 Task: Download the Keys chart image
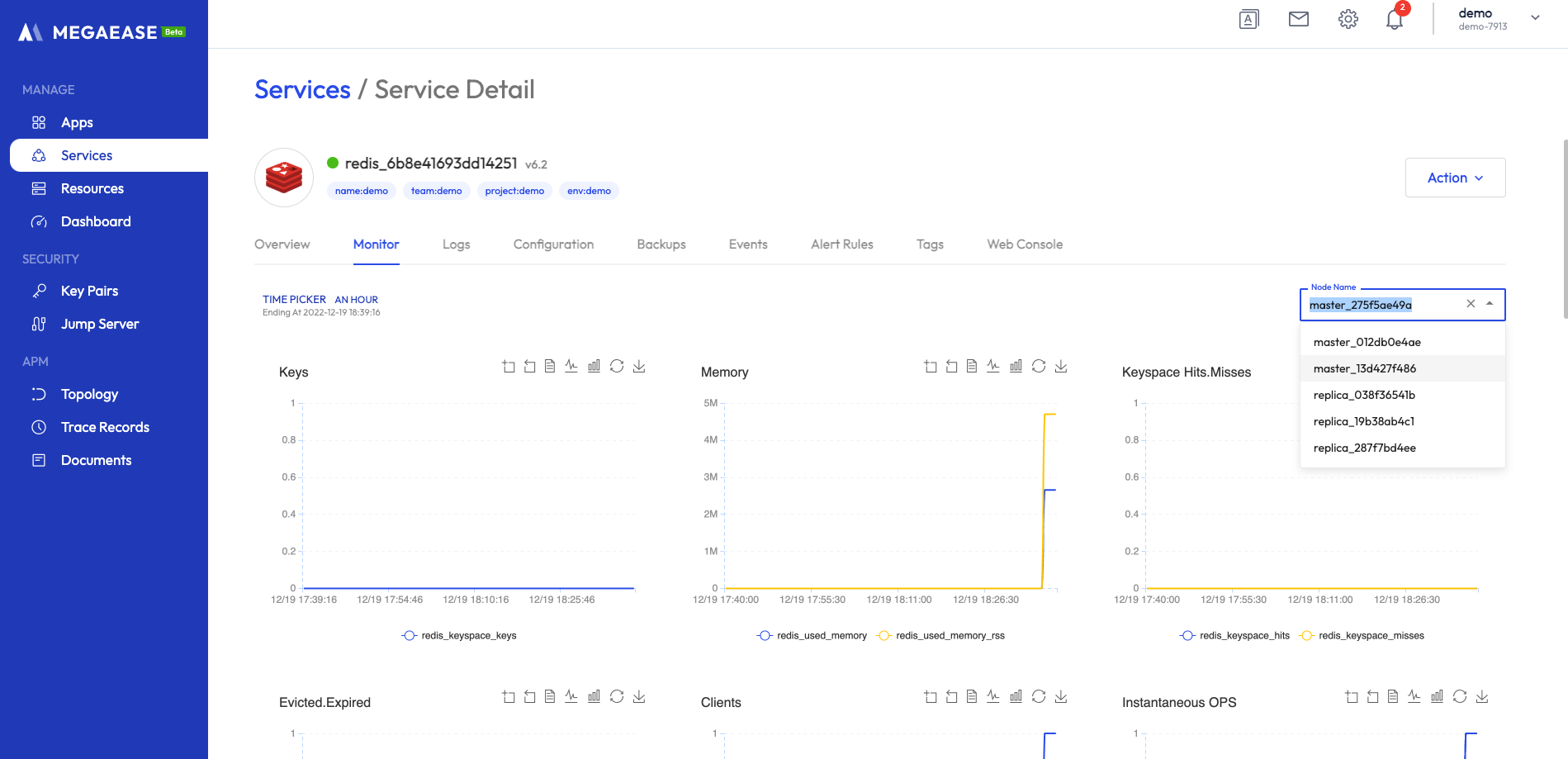click(639, 366)
